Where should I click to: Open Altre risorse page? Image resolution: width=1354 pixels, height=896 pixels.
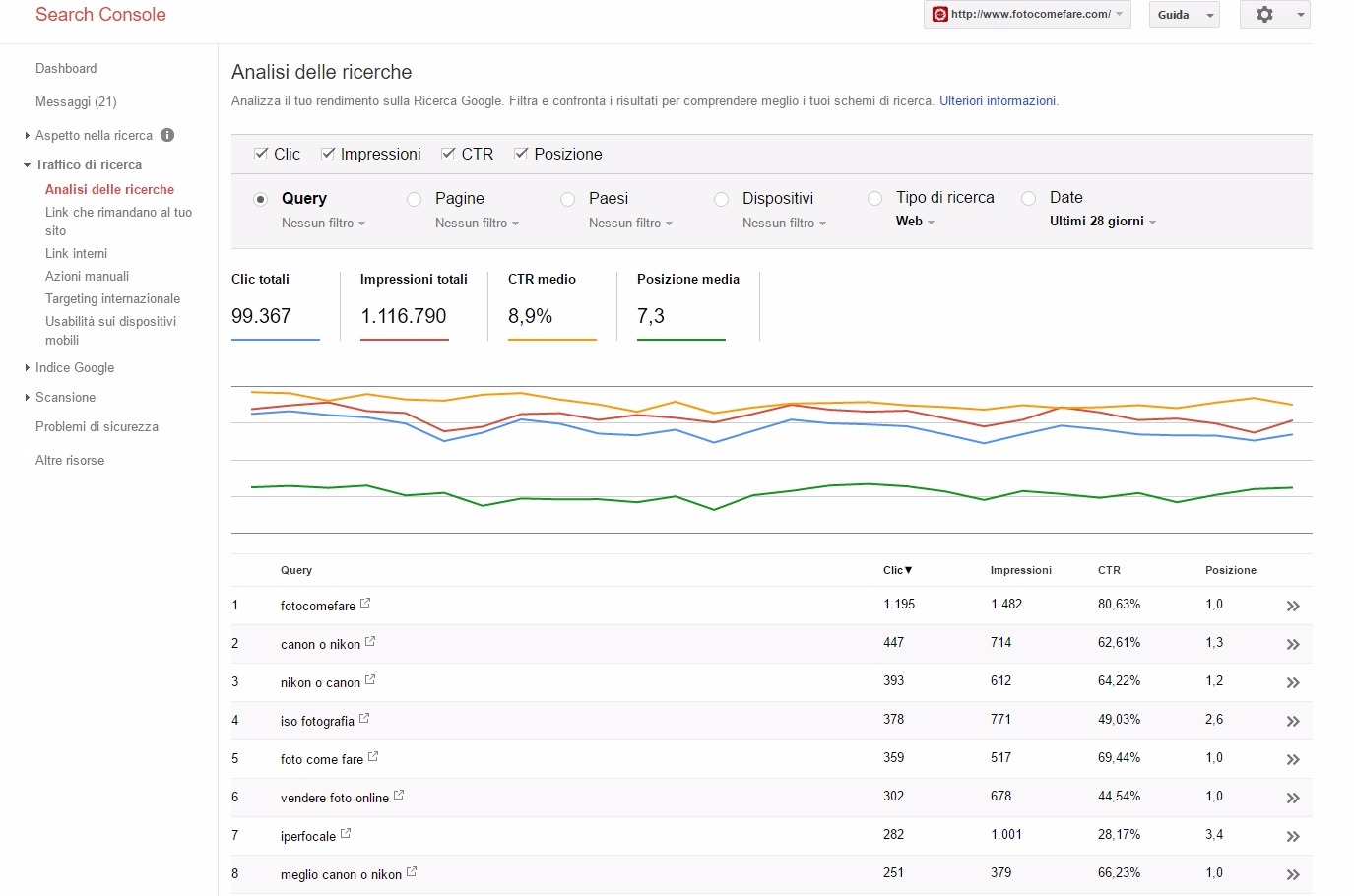click(70, 460)
